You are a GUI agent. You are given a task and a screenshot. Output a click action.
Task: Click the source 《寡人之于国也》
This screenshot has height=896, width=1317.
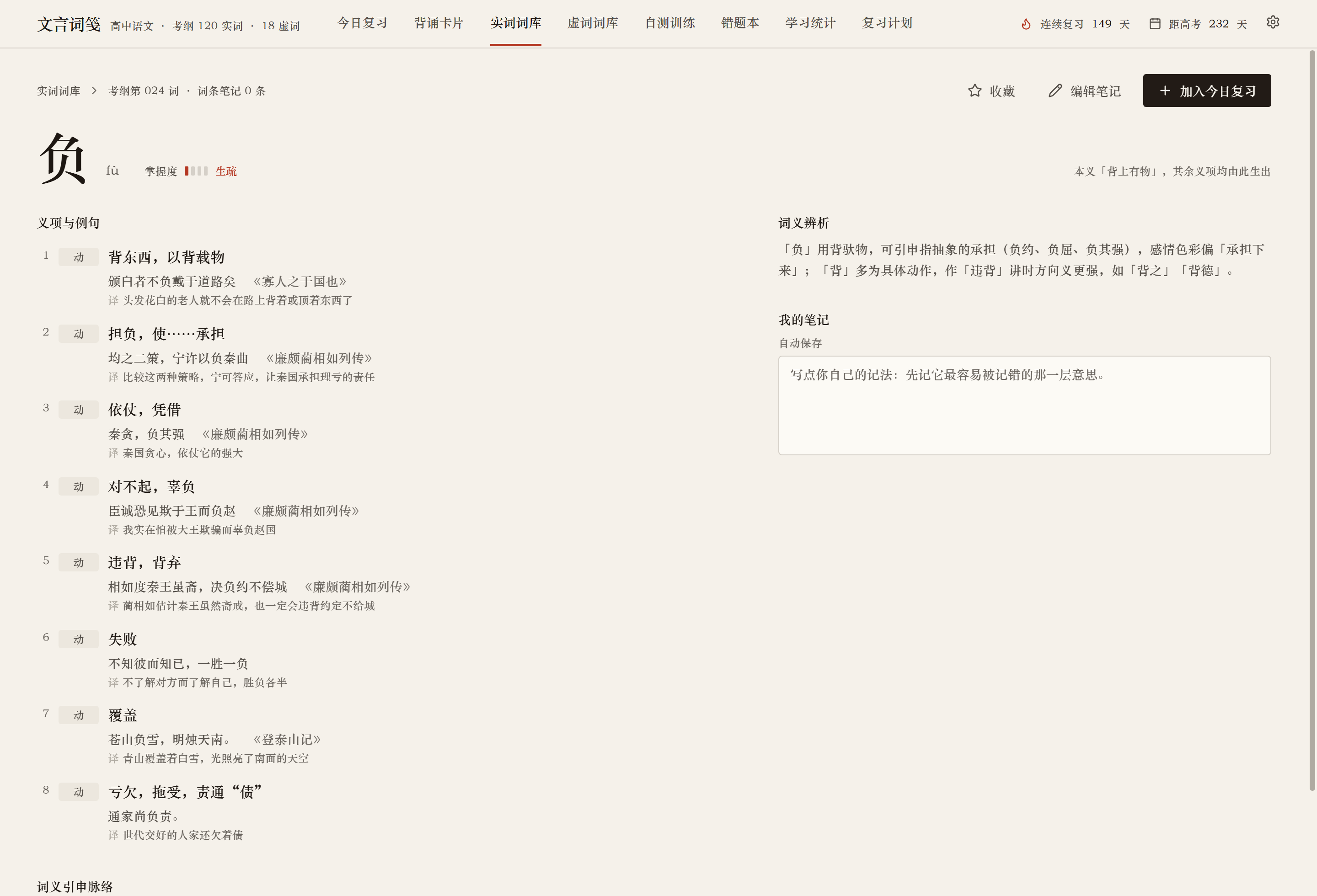tap(299, 282)
